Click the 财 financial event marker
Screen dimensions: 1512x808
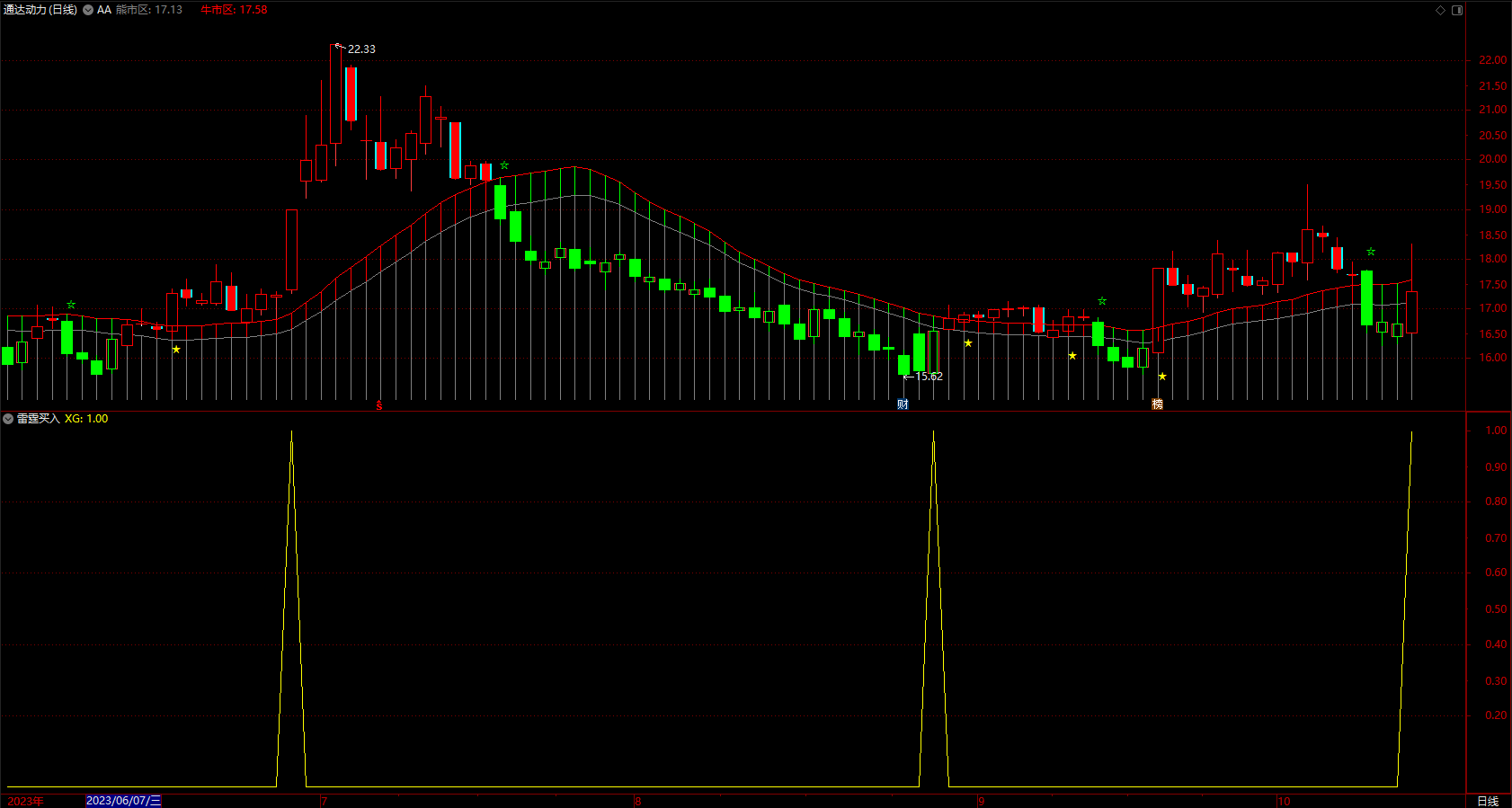coord(903,404)
